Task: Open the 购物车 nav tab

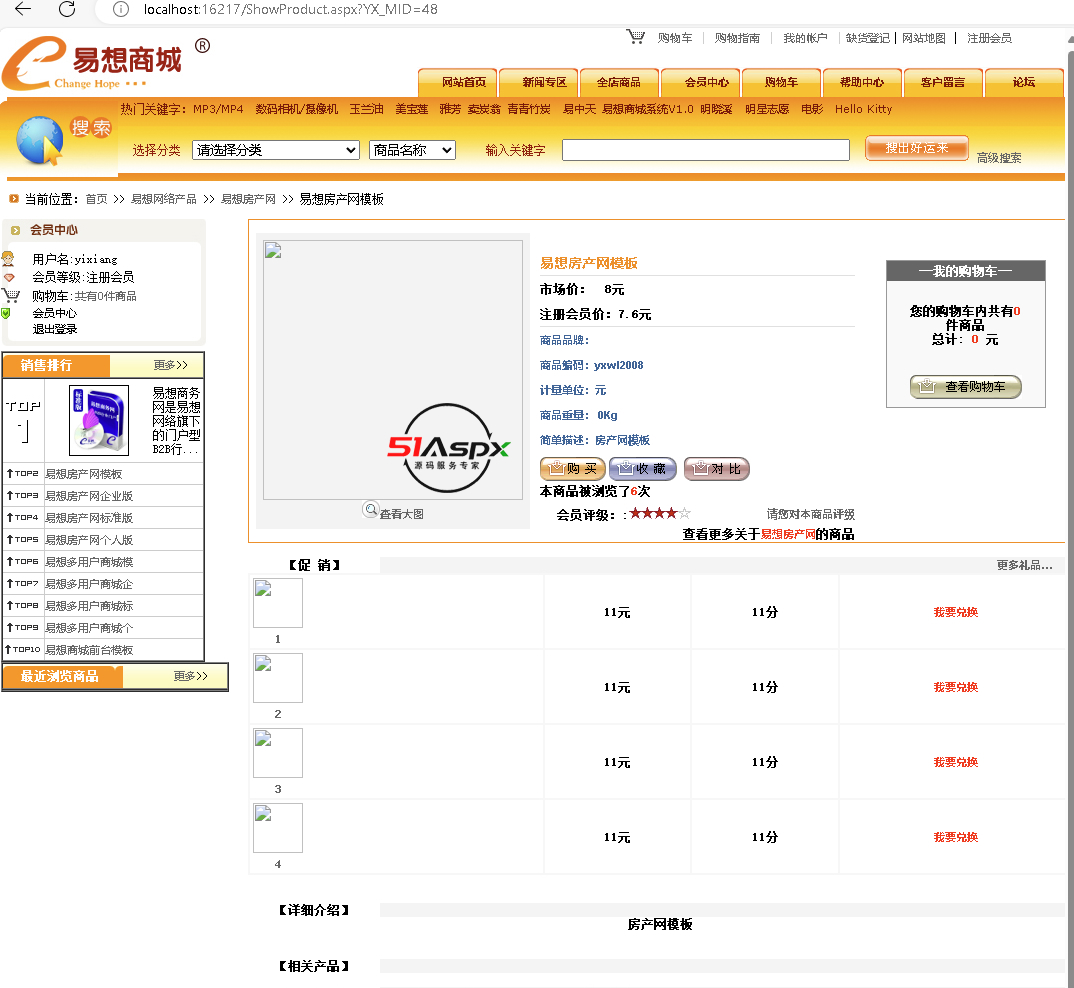Action: 781,83
